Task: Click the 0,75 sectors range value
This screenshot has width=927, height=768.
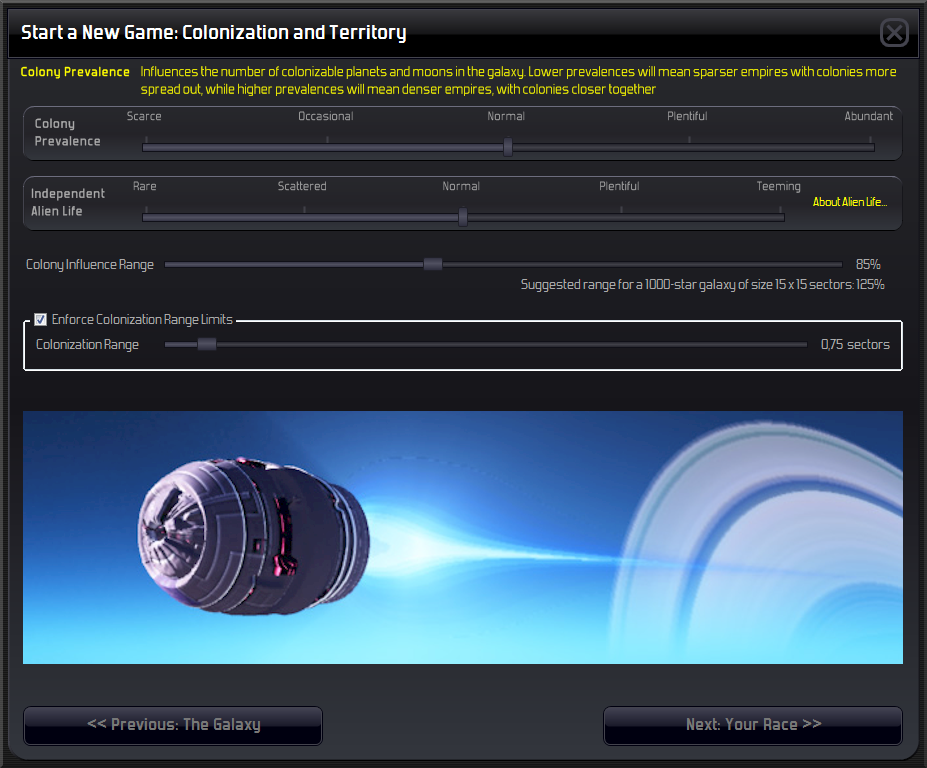Action: coord(855,345)
